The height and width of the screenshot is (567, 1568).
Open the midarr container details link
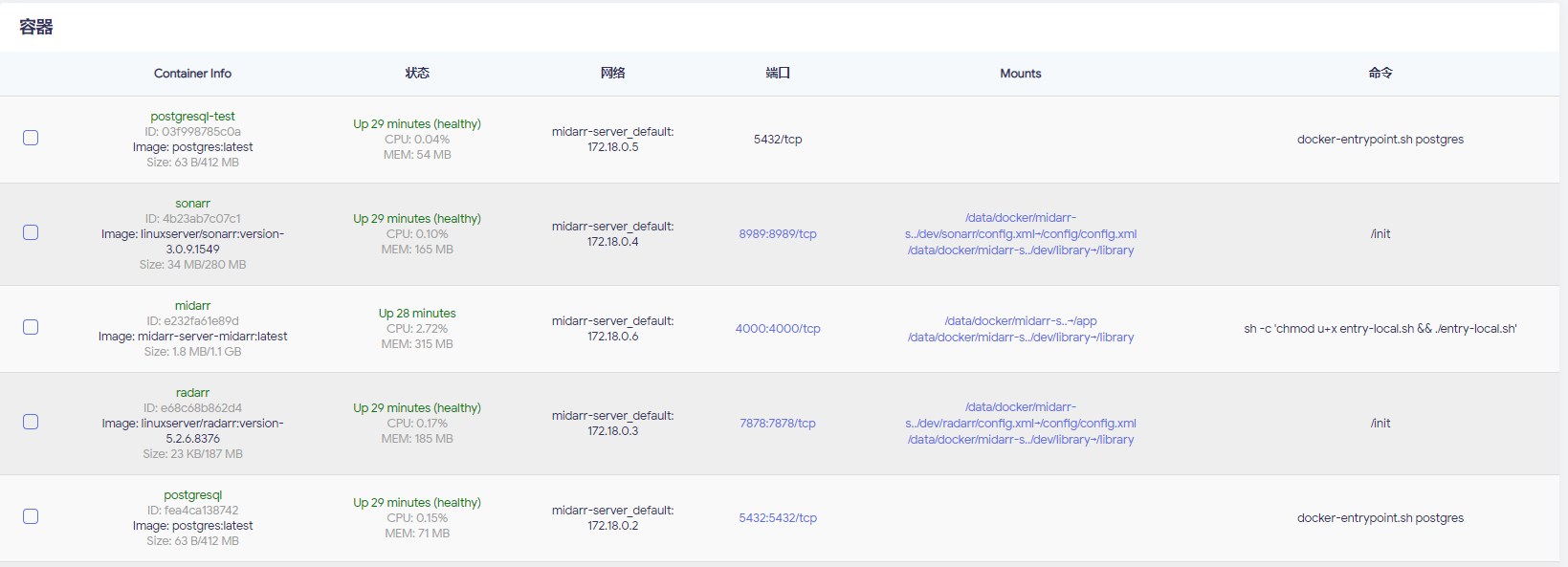coord(192,306)
